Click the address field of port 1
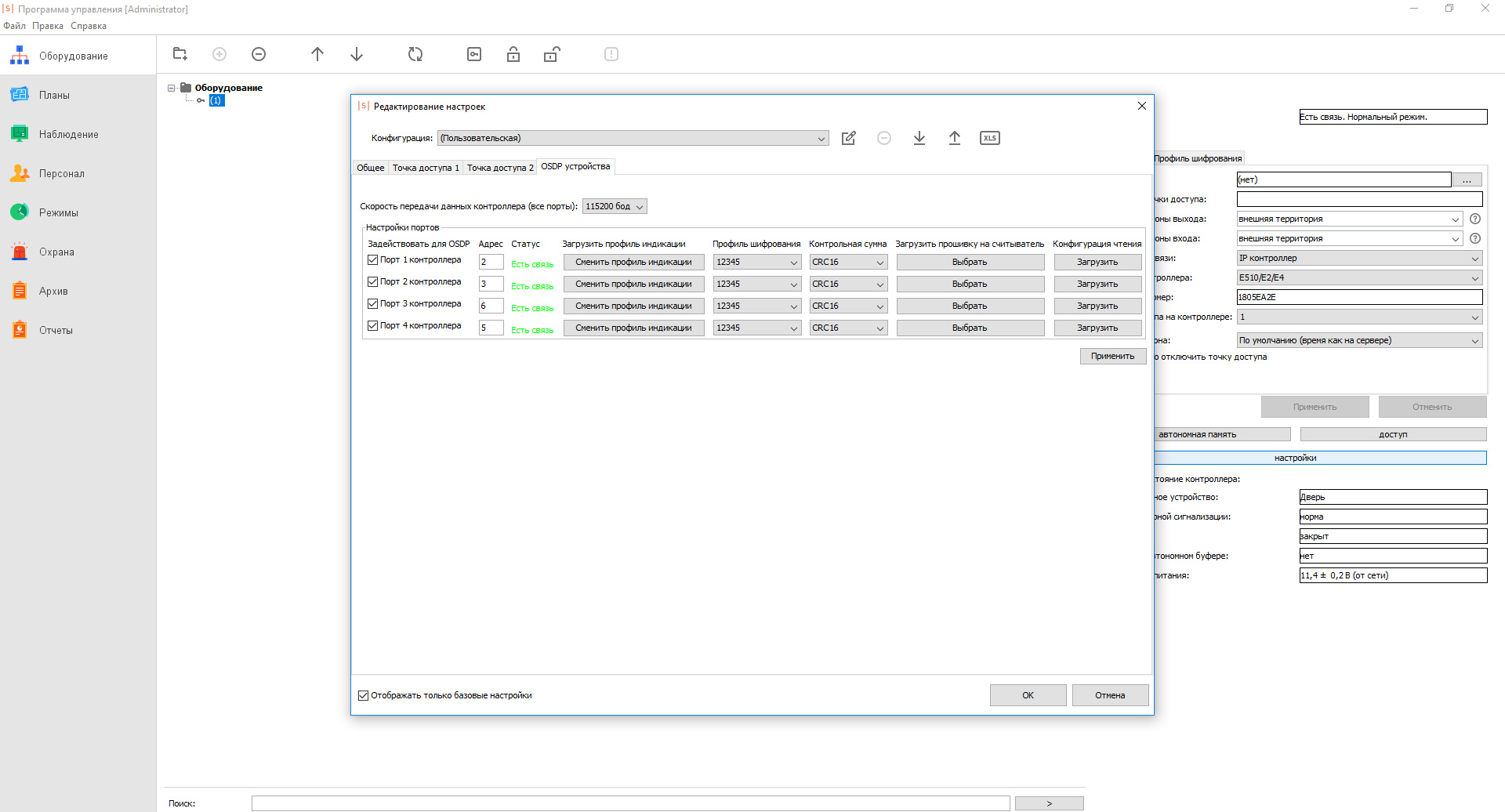The height and width of the screenshot is (812, 1505). pyautogui.click(x=491, y=262)
